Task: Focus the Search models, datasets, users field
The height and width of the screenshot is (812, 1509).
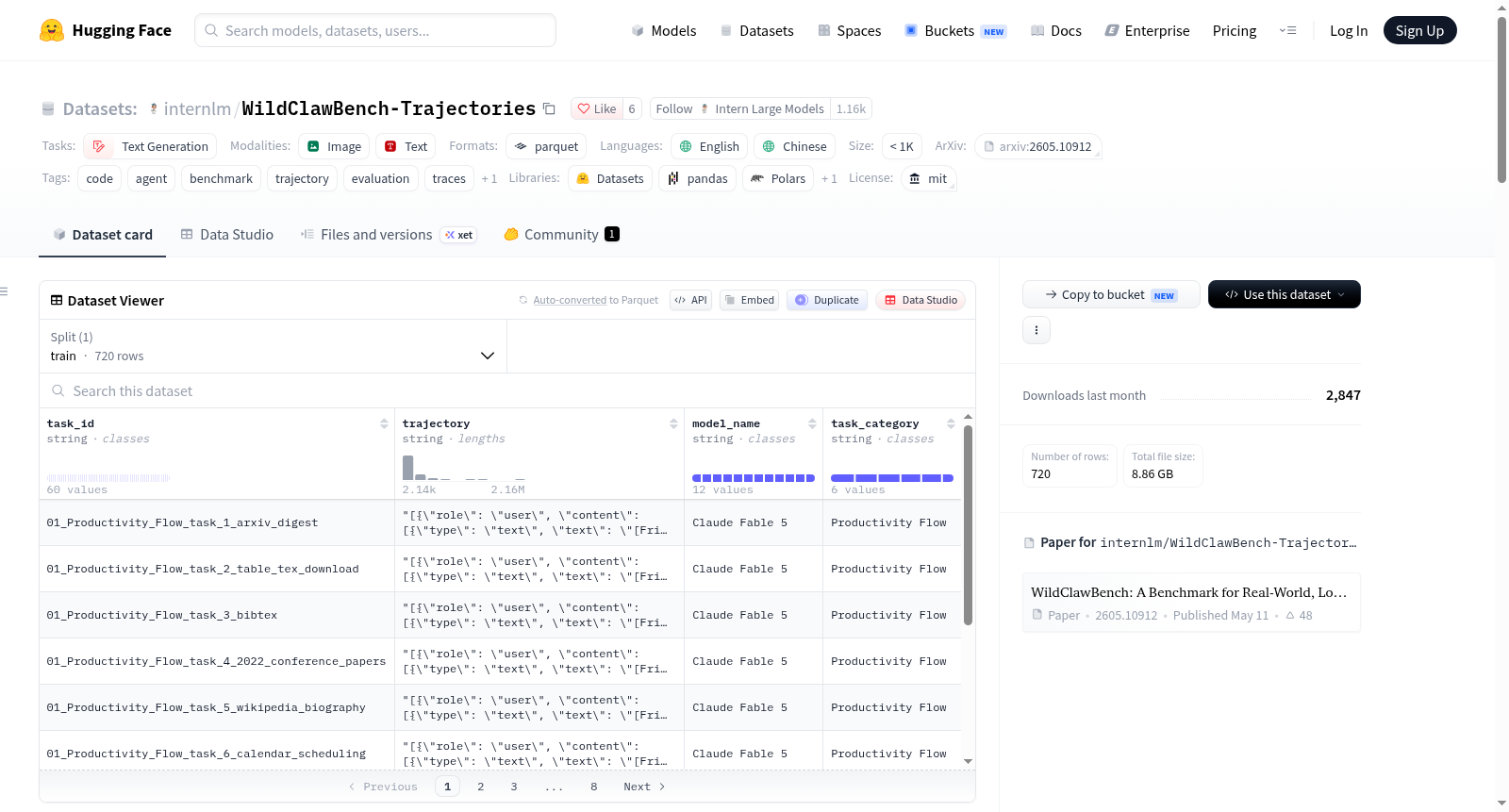Action: click(375, 30)
